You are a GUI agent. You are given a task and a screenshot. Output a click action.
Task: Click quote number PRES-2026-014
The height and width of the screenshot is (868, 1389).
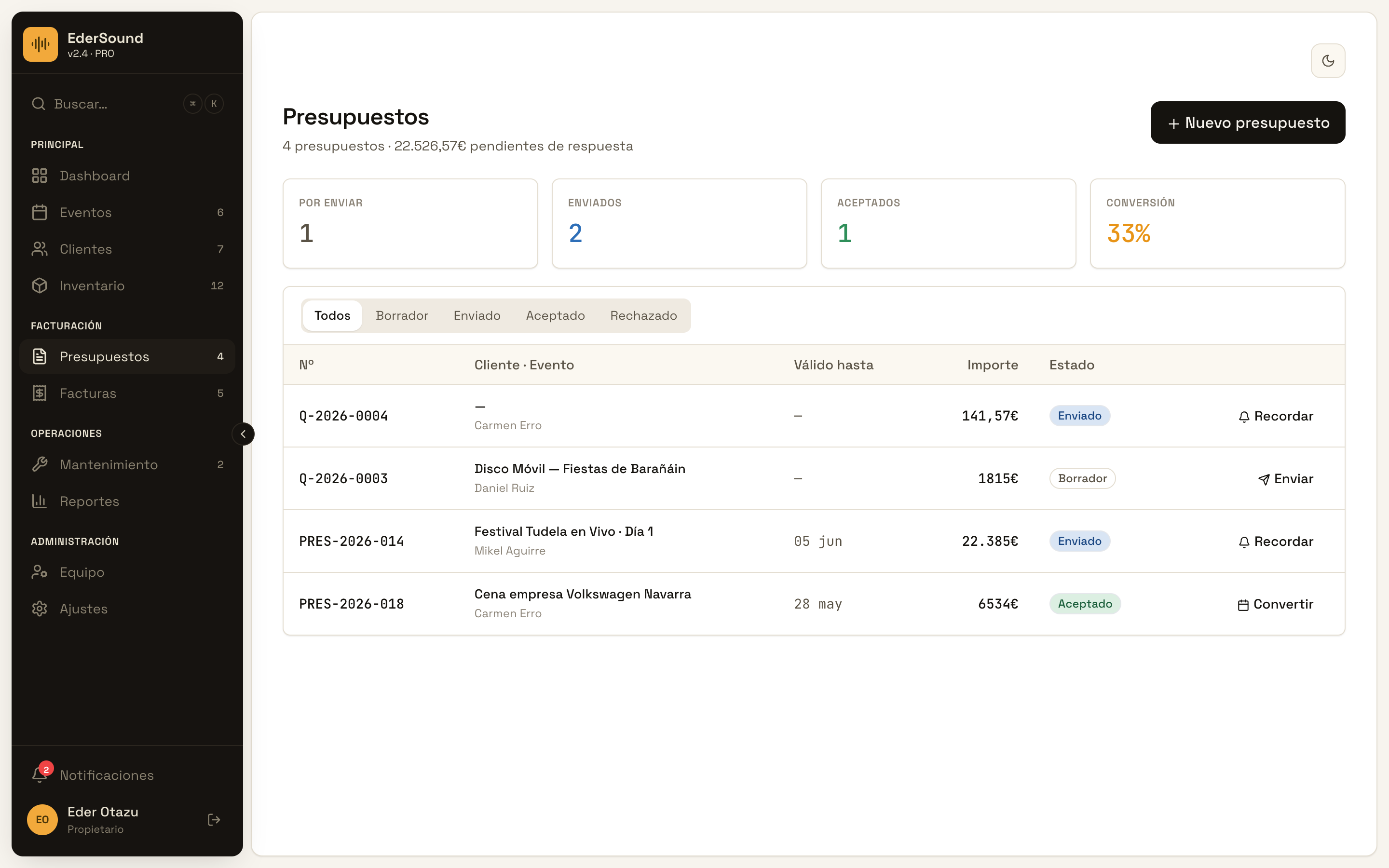[x=351, y=541]
